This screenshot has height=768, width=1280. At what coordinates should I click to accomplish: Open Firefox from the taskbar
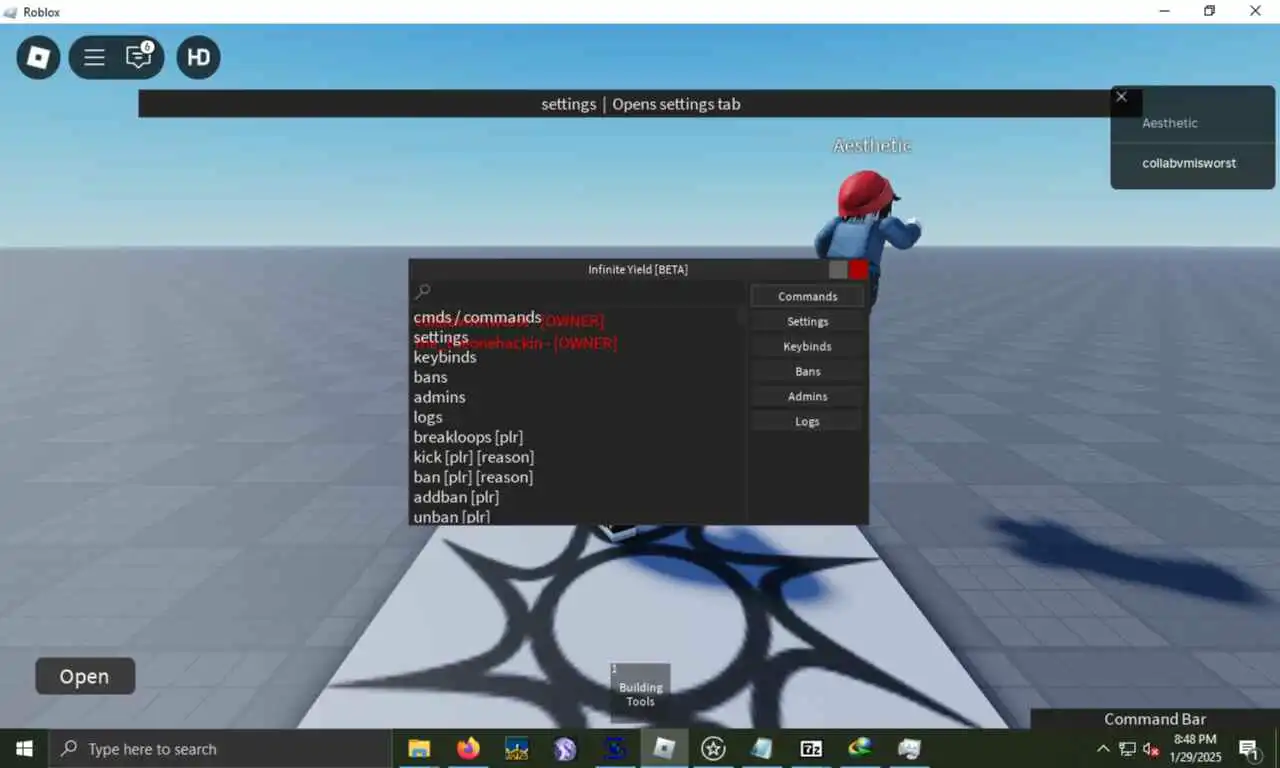tap(468, 748)
